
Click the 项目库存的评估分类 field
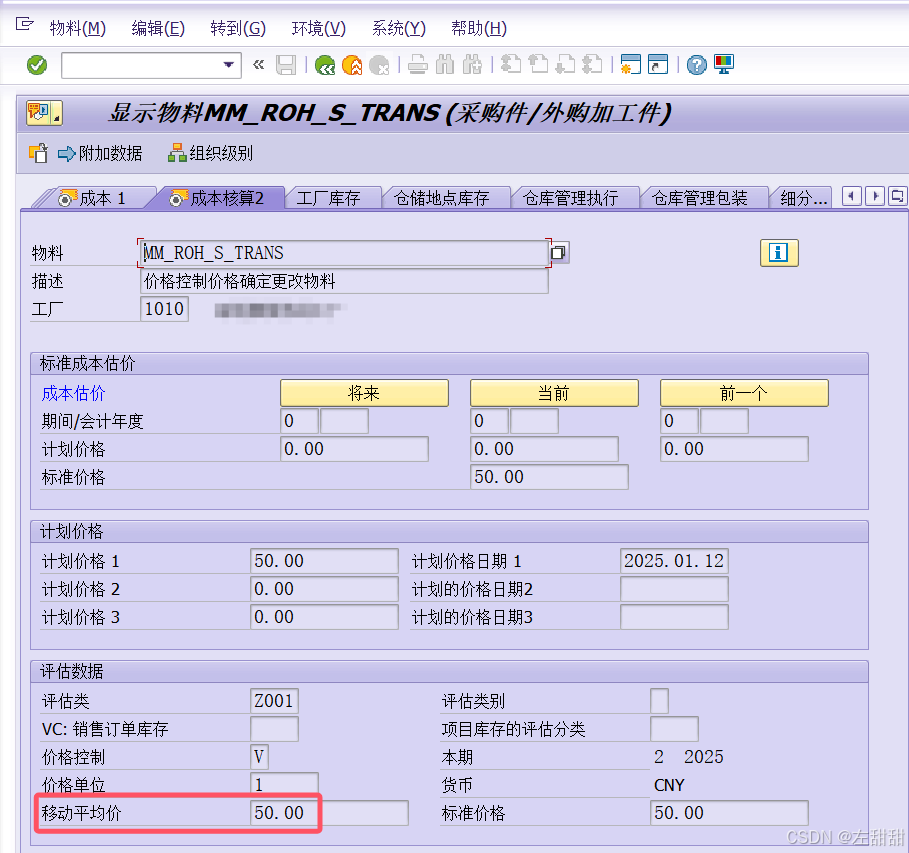[674, 728]
